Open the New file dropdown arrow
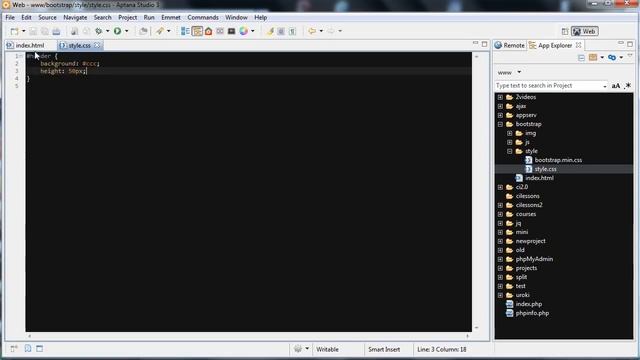640x360 pixels. [23, 31]
